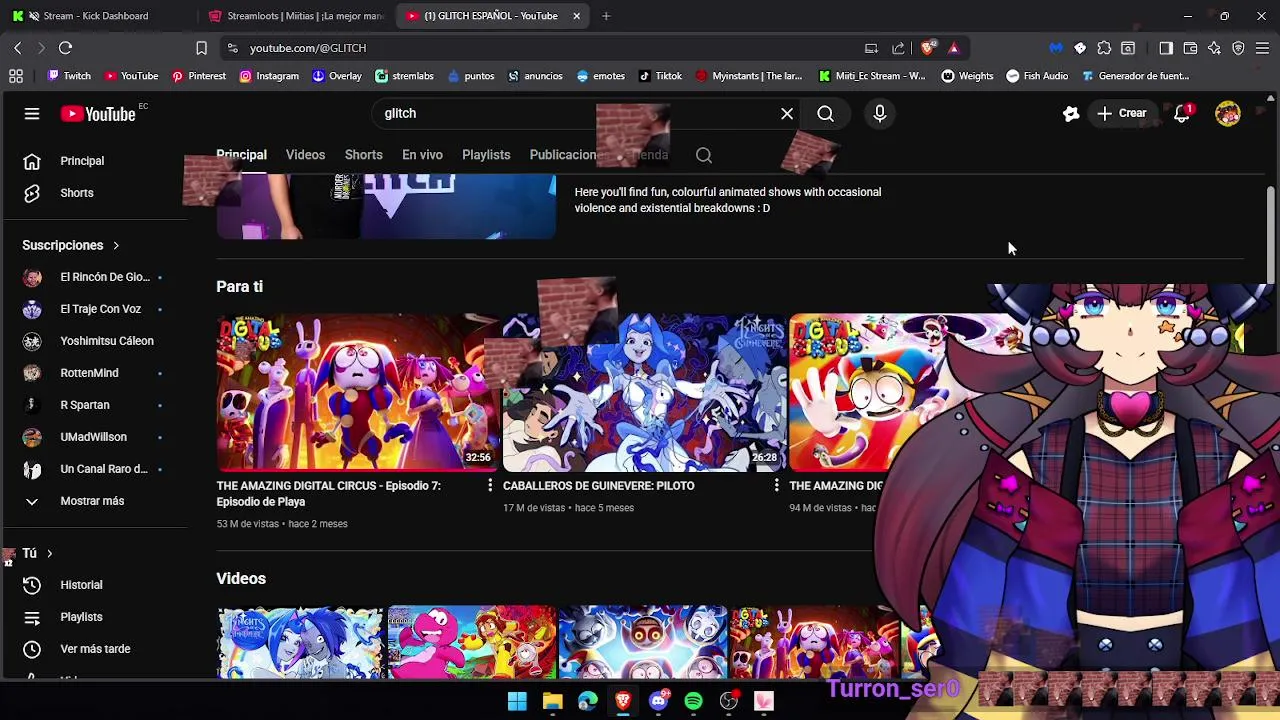
Task: Open File Explorer from the taskbar
Action: coord(552,701)
